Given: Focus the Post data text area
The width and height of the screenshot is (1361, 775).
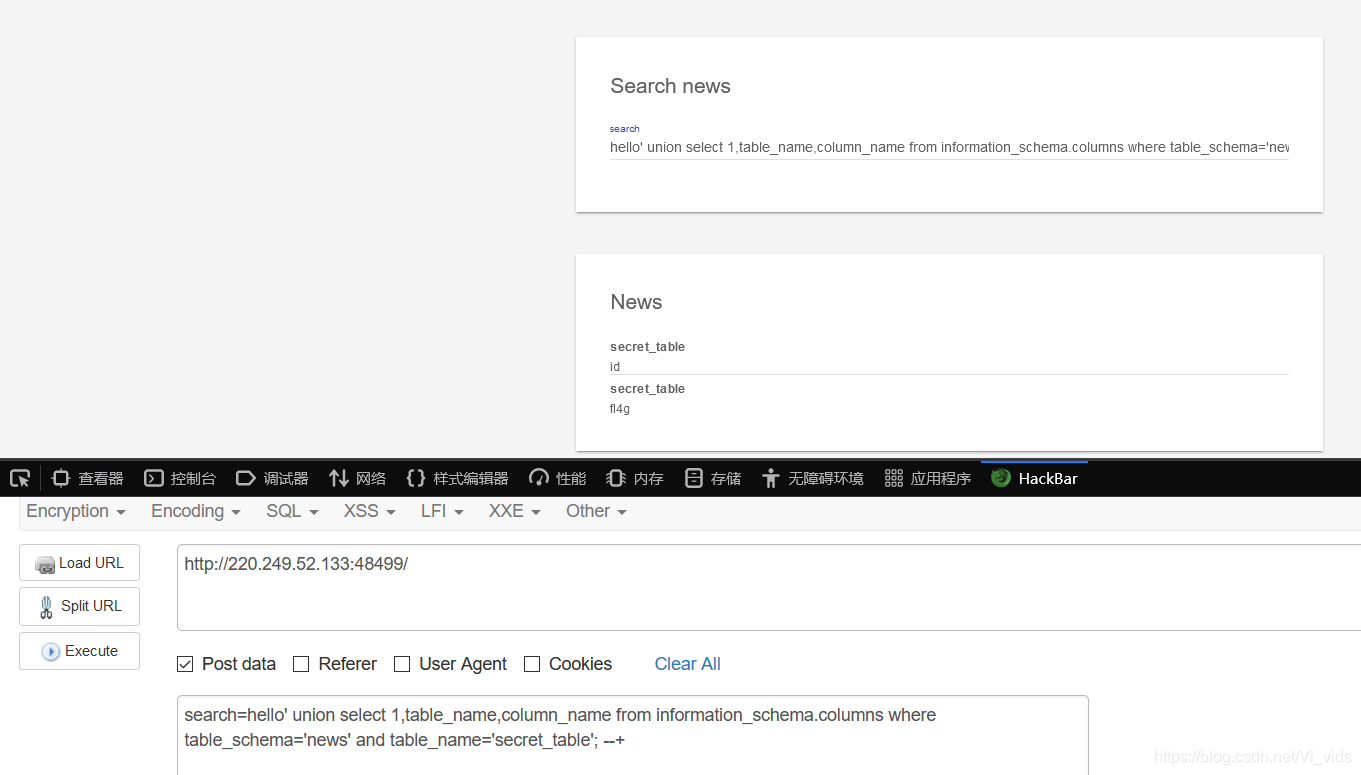Looking at the screenshot, I should [x=632, y=735].
